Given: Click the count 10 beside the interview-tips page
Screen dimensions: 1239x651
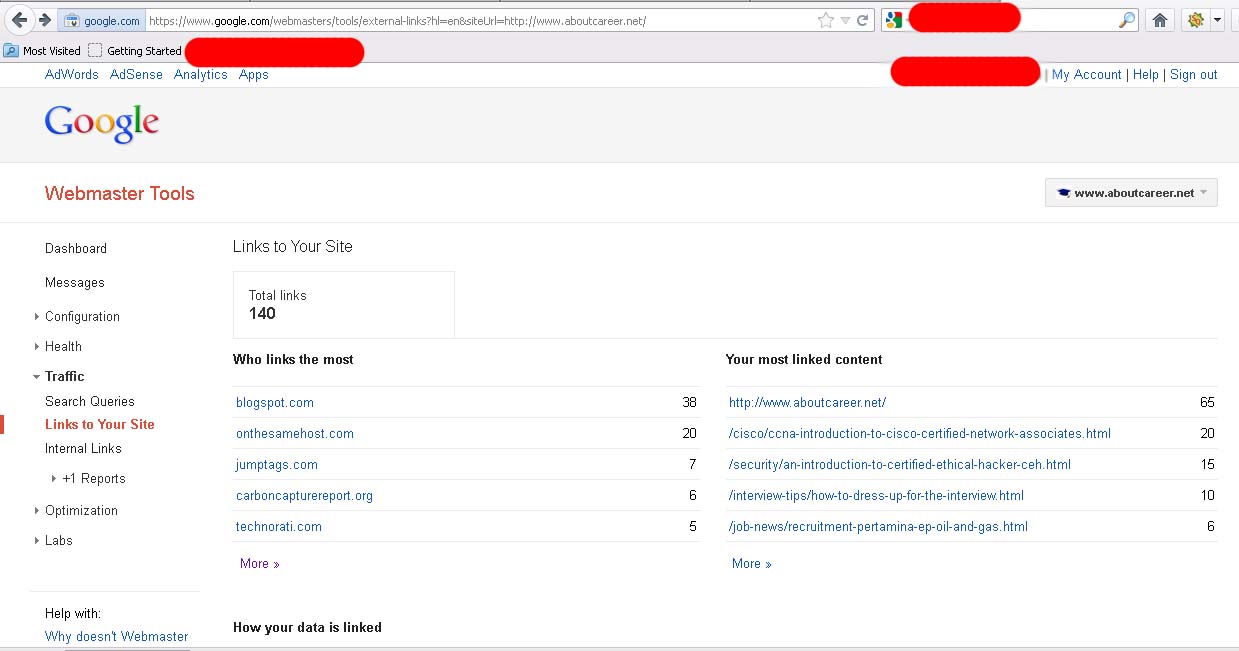Looking at the screenshot, I should (x=1208, y=496).
